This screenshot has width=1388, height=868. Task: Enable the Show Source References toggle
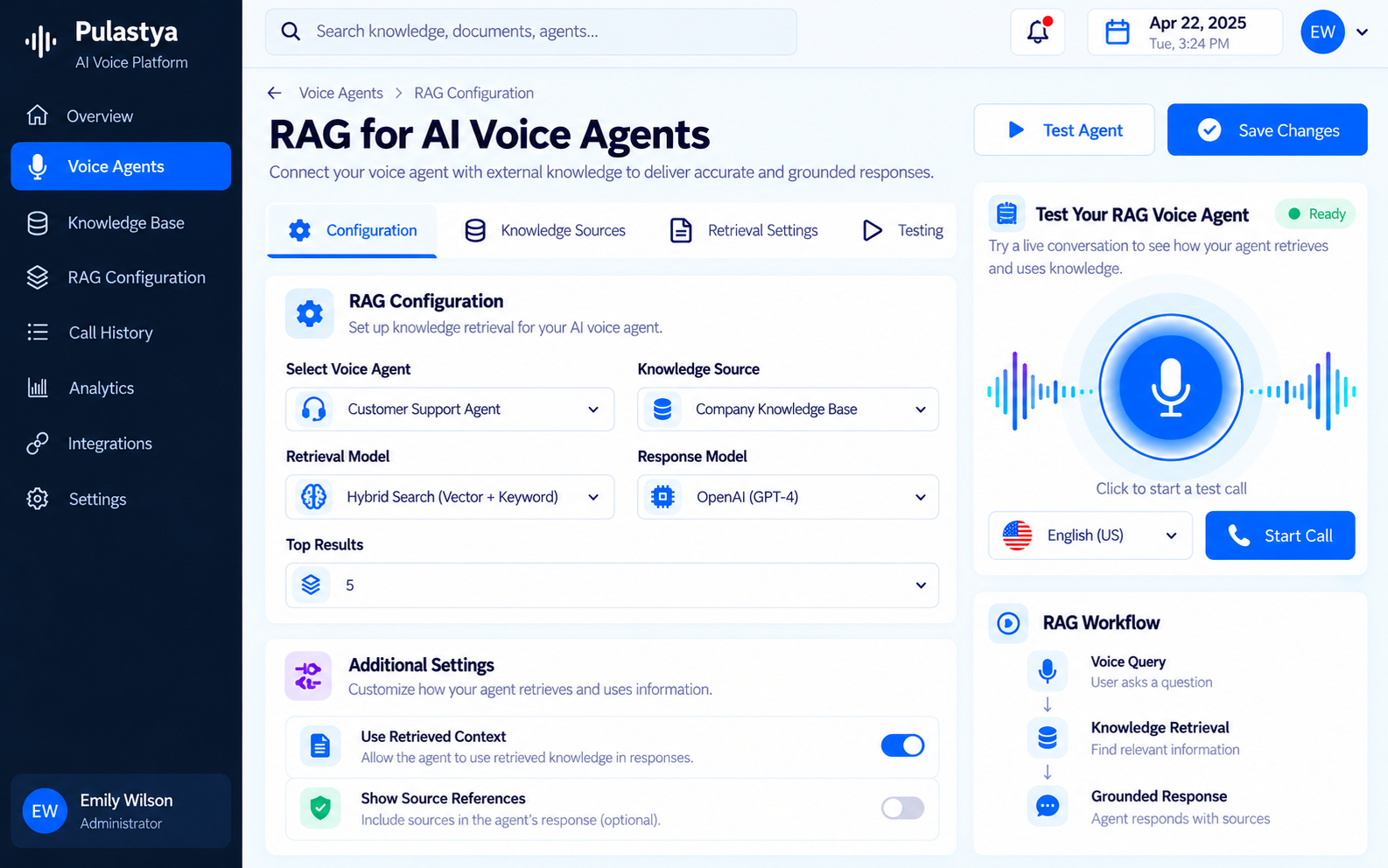coord(902,808)
